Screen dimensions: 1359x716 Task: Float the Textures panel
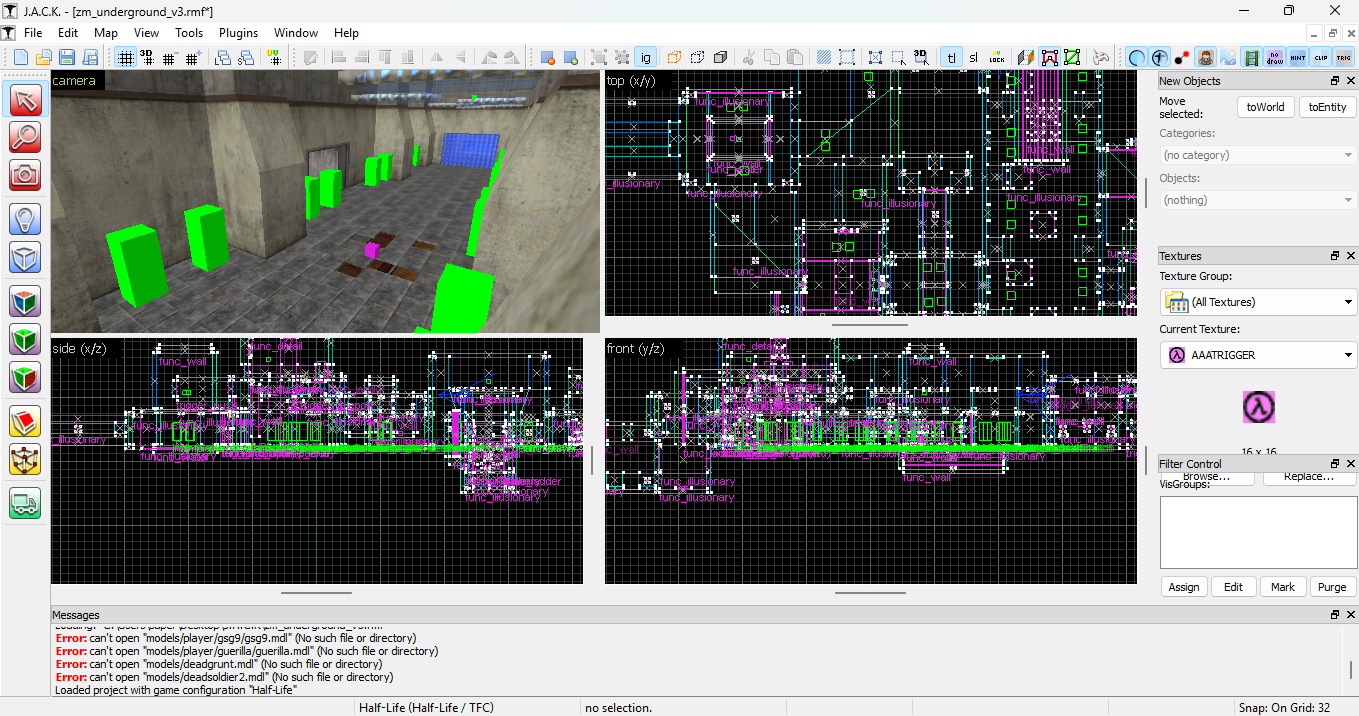[1335, 256]
